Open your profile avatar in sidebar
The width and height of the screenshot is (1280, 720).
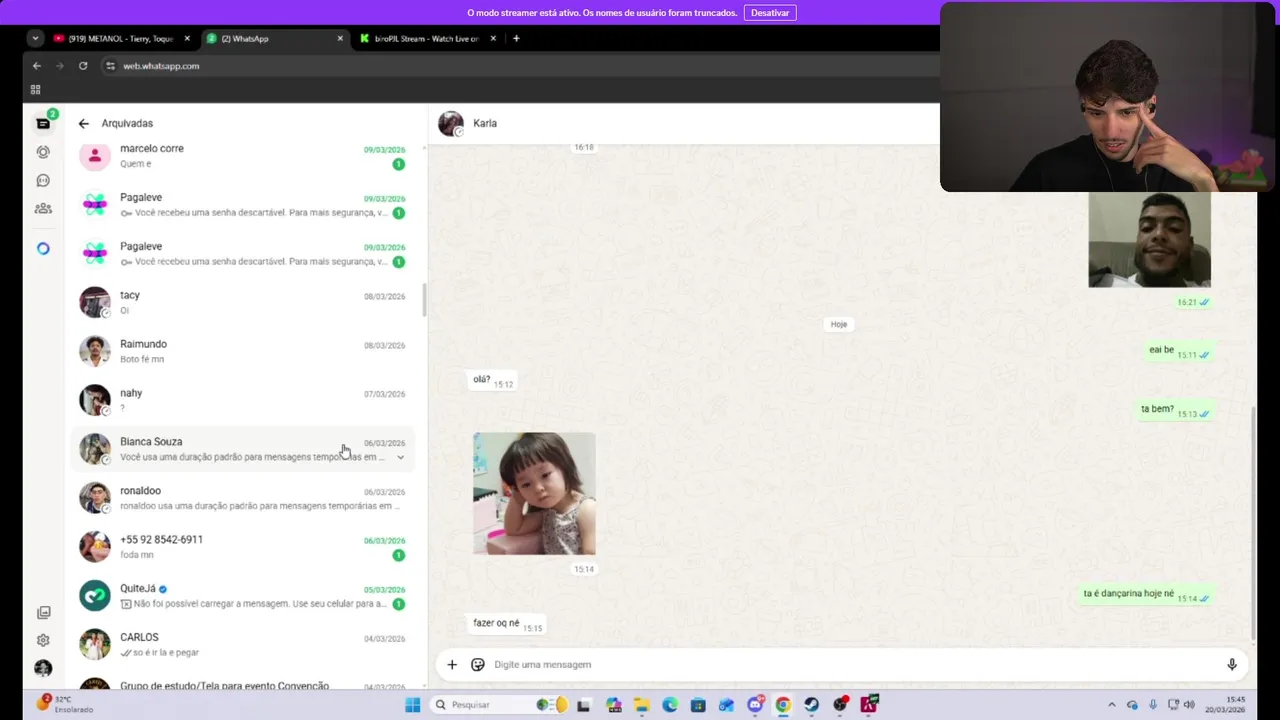click(43, 668)
